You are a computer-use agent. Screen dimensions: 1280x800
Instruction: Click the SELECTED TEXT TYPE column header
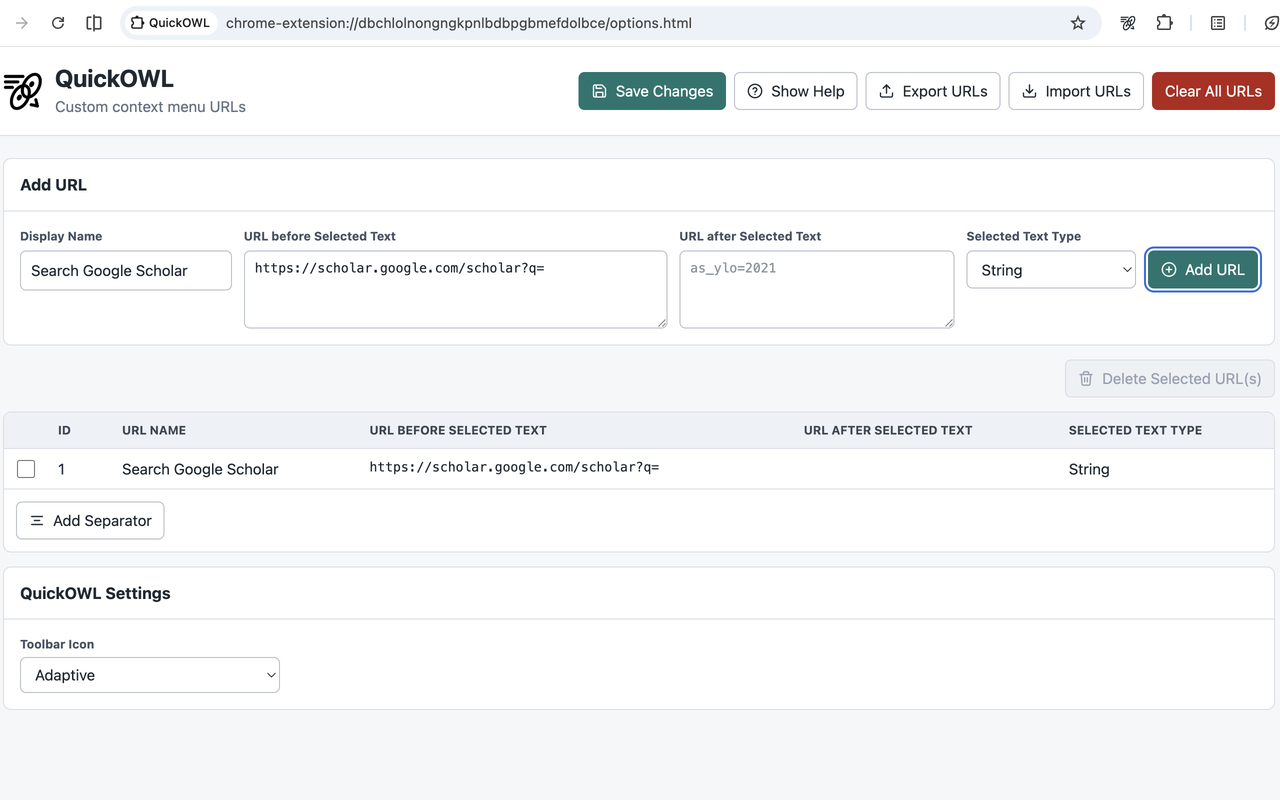coord(1135,430)
